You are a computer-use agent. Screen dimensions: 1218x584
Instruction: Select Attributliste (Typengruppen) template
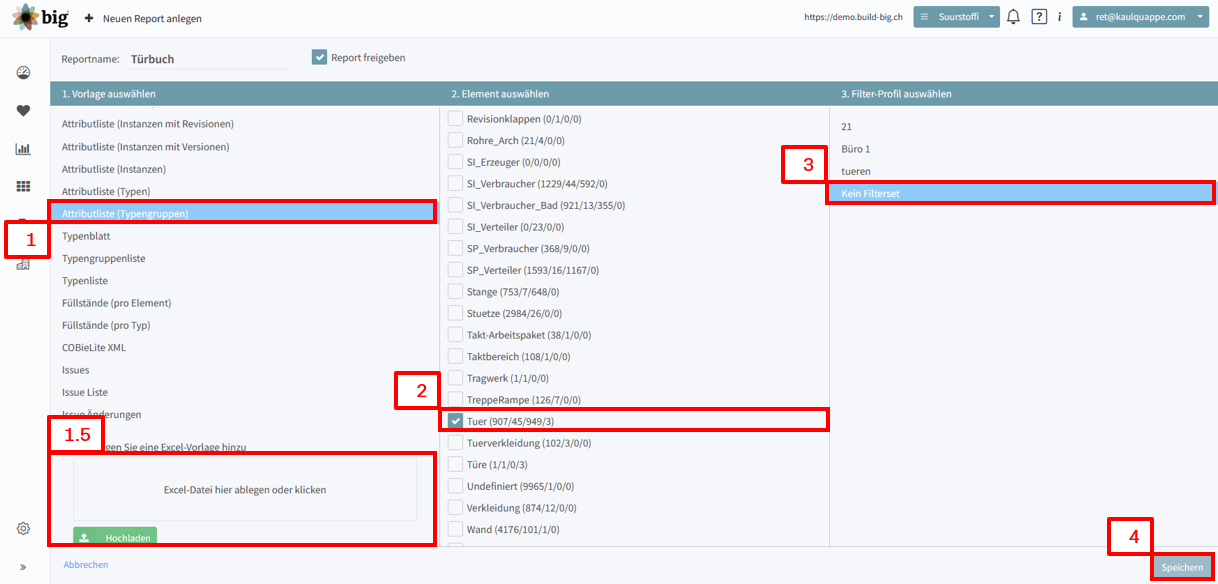244,213
